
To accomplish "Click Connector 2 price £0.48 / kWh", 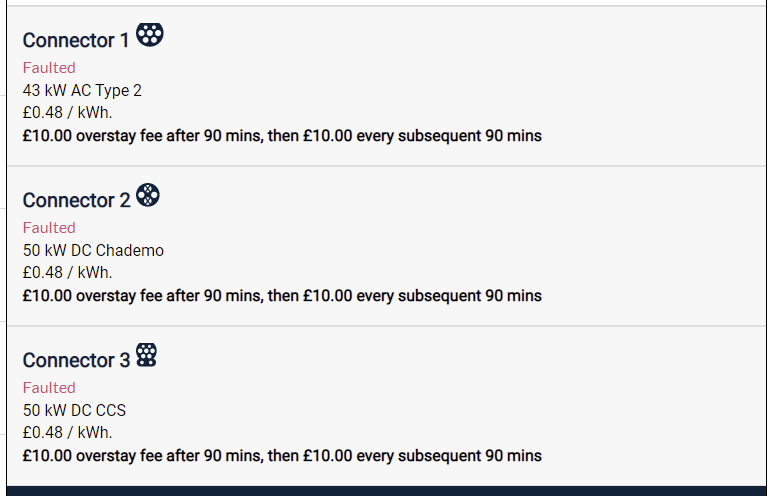I will tap(67, 273).
